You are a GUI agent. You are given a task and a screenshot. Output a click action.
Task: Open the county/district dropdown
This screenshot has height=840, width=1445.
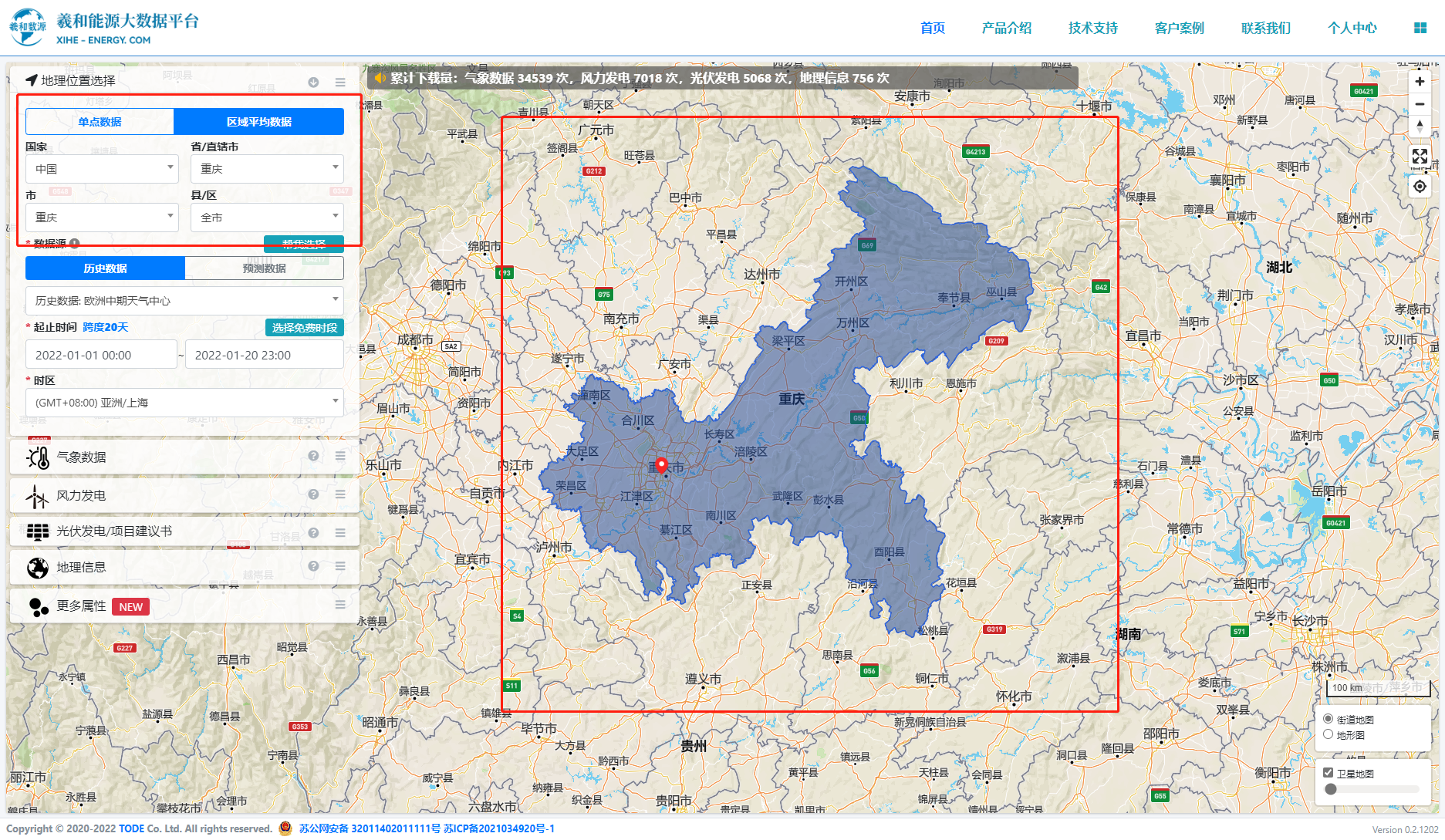point(267,218)
